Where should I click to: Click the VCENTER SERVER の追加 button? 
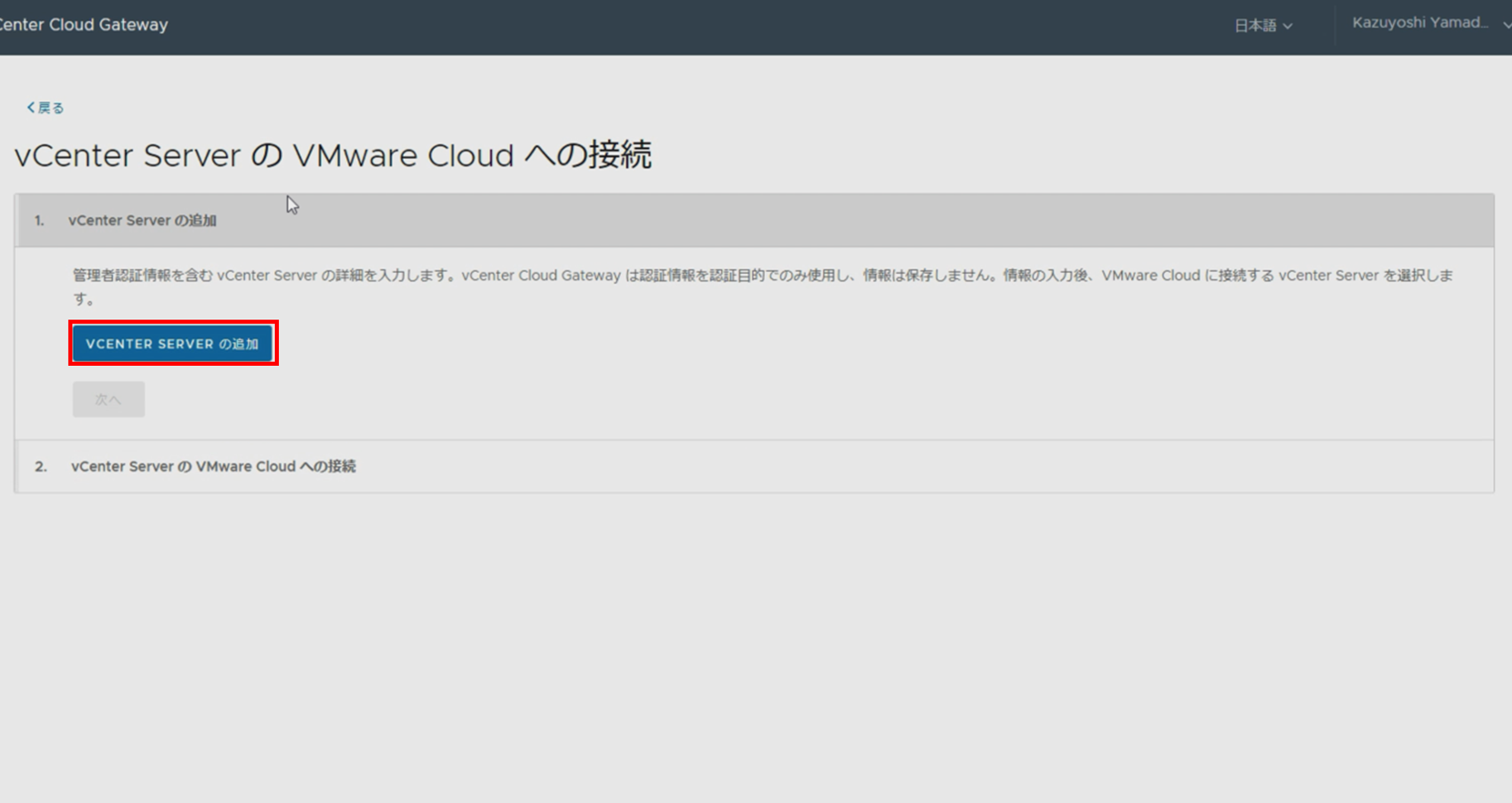172,344
